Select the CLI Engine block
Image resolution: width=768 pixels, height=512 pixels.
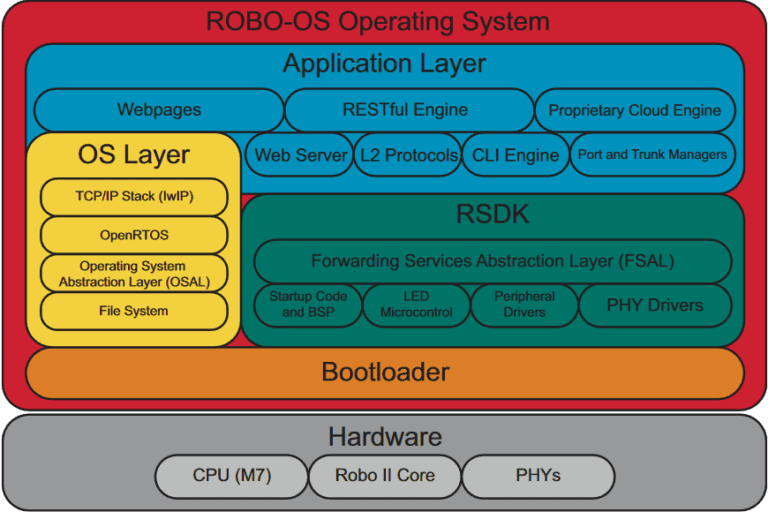pyautogui.click(x=516, y=155)
